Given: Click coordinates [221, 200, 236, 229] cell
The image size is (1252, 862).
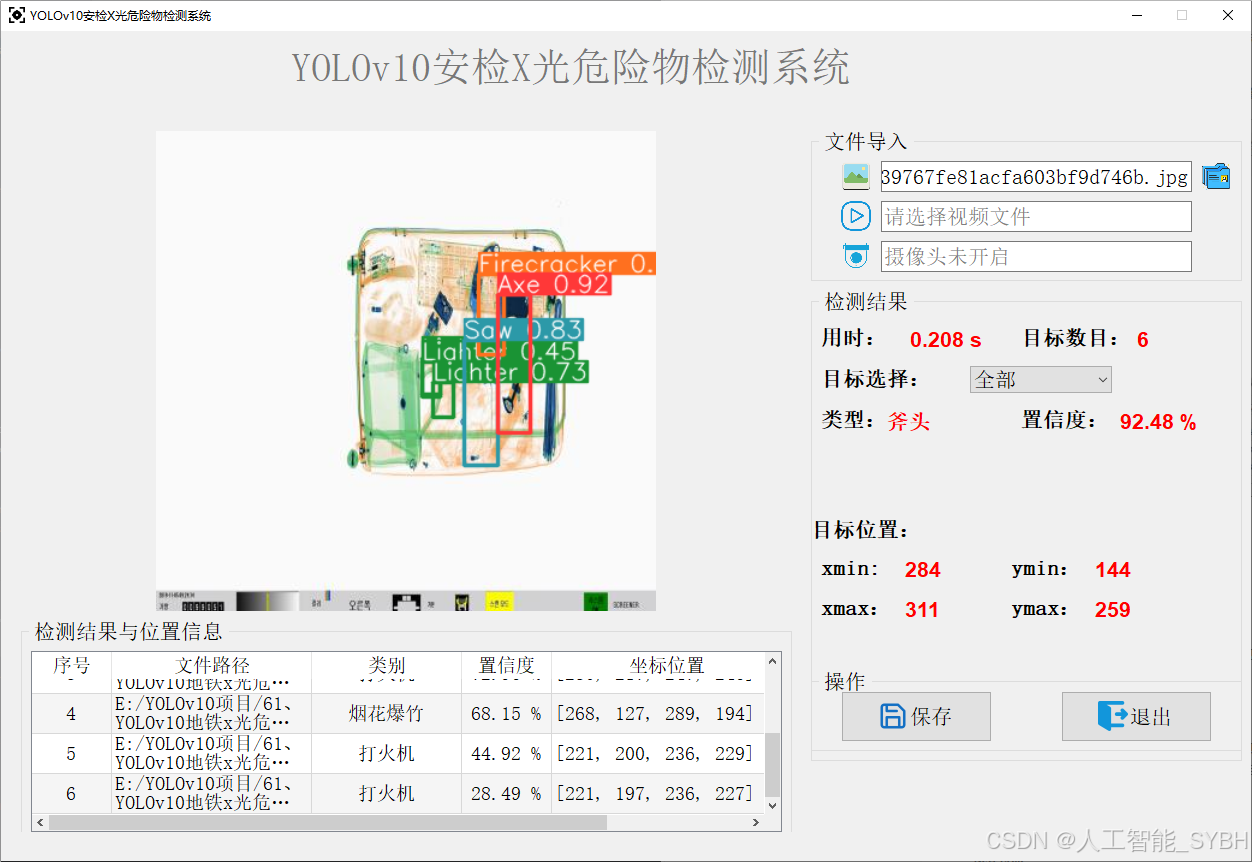Looking at the screenshot, I should coord(658,754).
